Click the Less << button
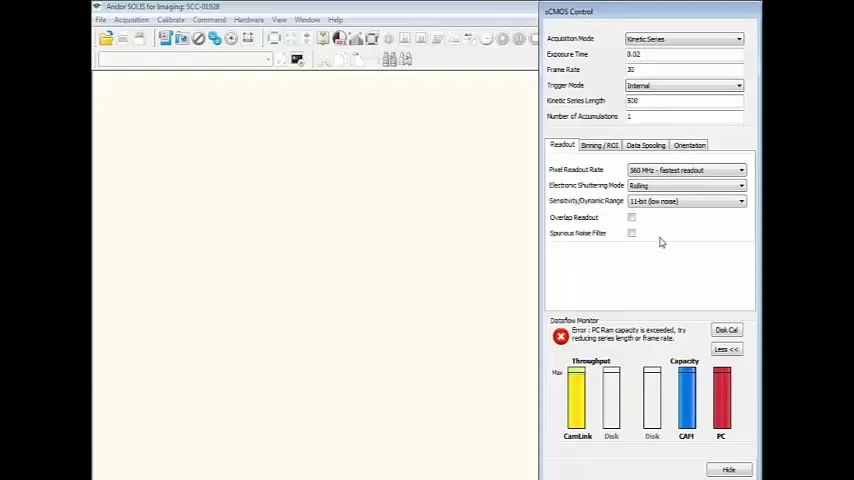Image resolution: width=854 pixels, height=480 pixels. coord(727,349)
